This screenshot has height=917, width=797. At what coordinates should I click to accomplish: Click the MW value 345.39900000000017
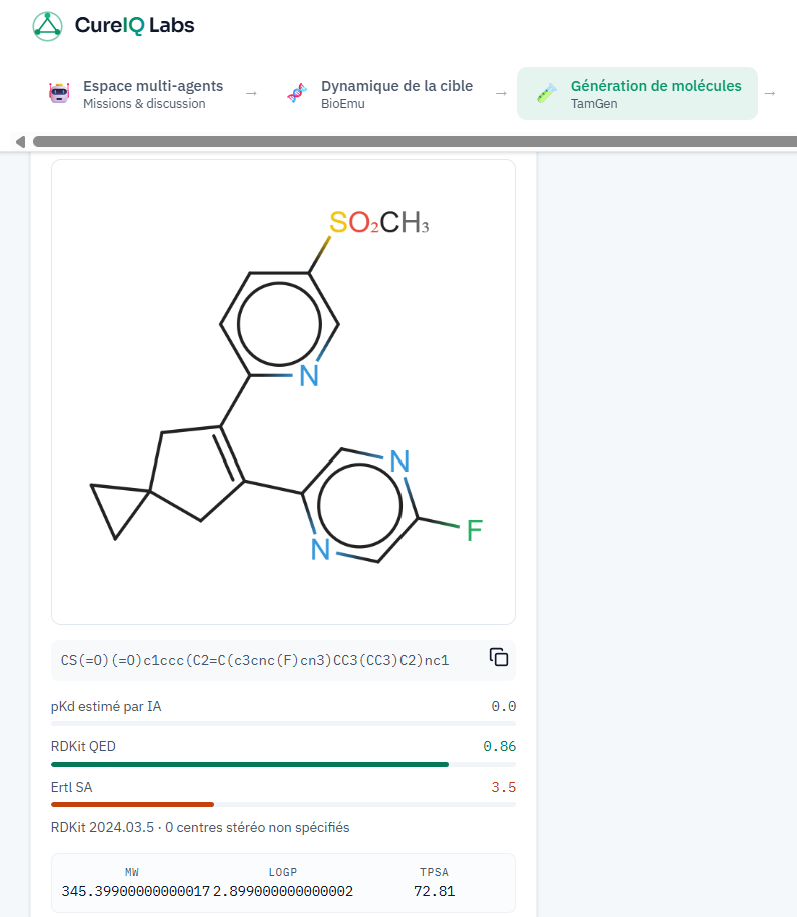tap(136, 891)
